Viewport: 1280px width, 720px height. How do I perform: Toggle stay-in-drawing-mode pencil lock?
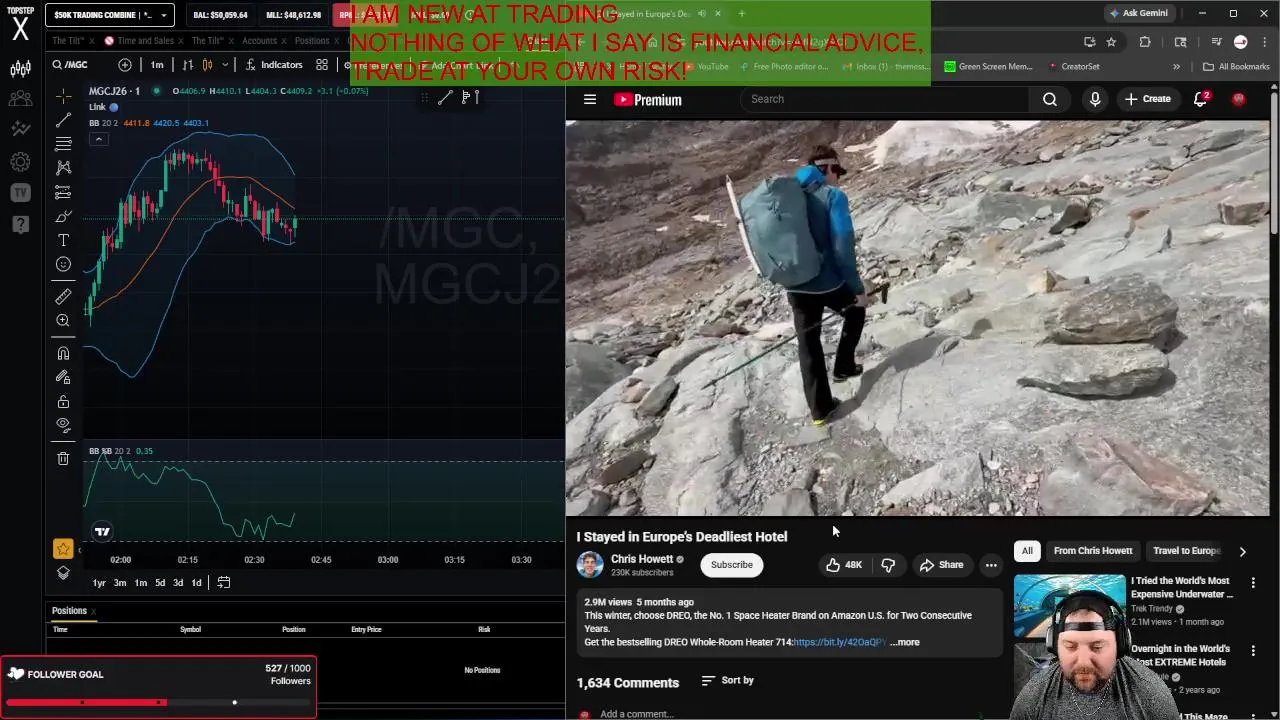tap(63, 377)
